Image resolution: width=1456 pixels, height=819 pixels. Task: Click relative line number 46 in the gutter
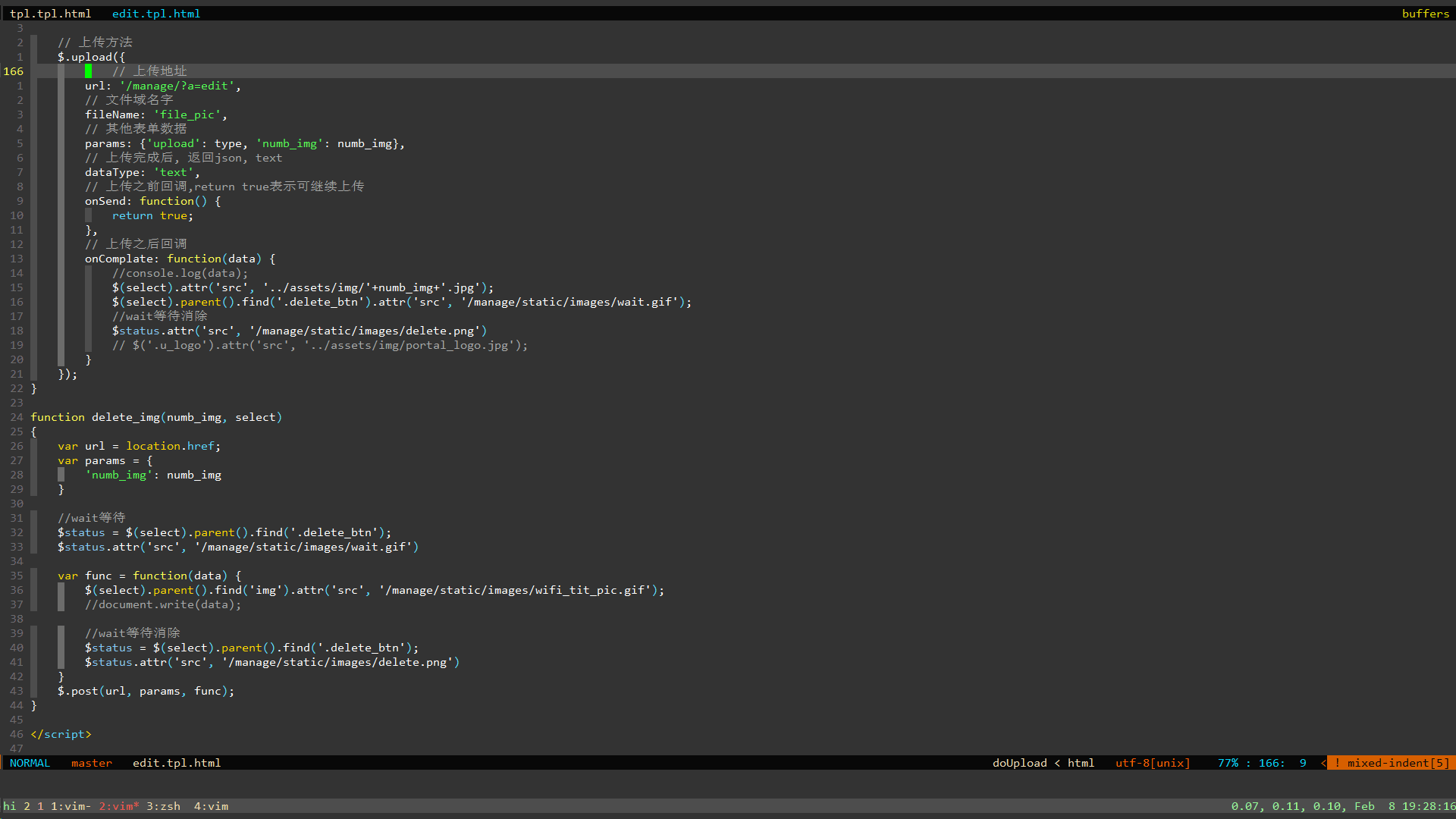(16, 734)
